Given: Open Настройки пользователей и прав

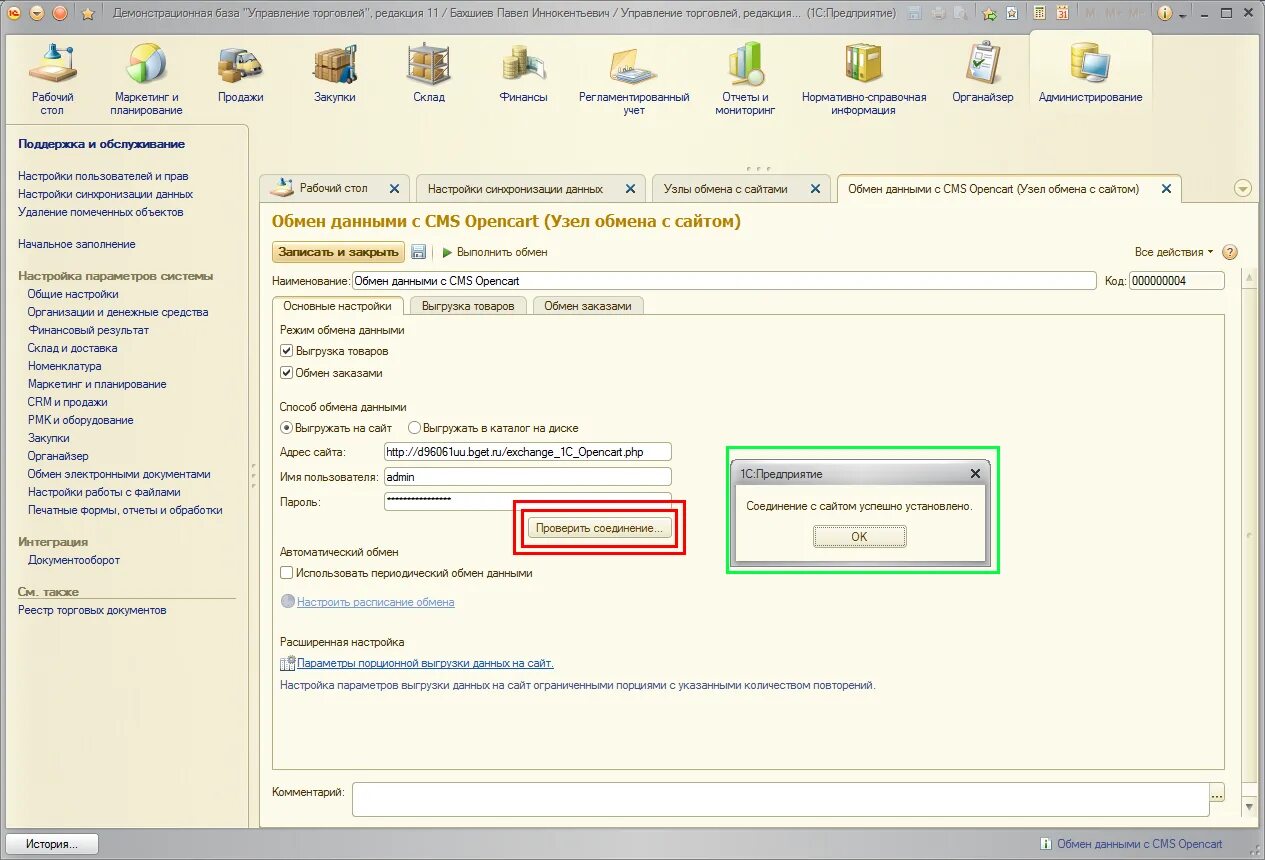Looking at the screenshot, I should [103, 176].
